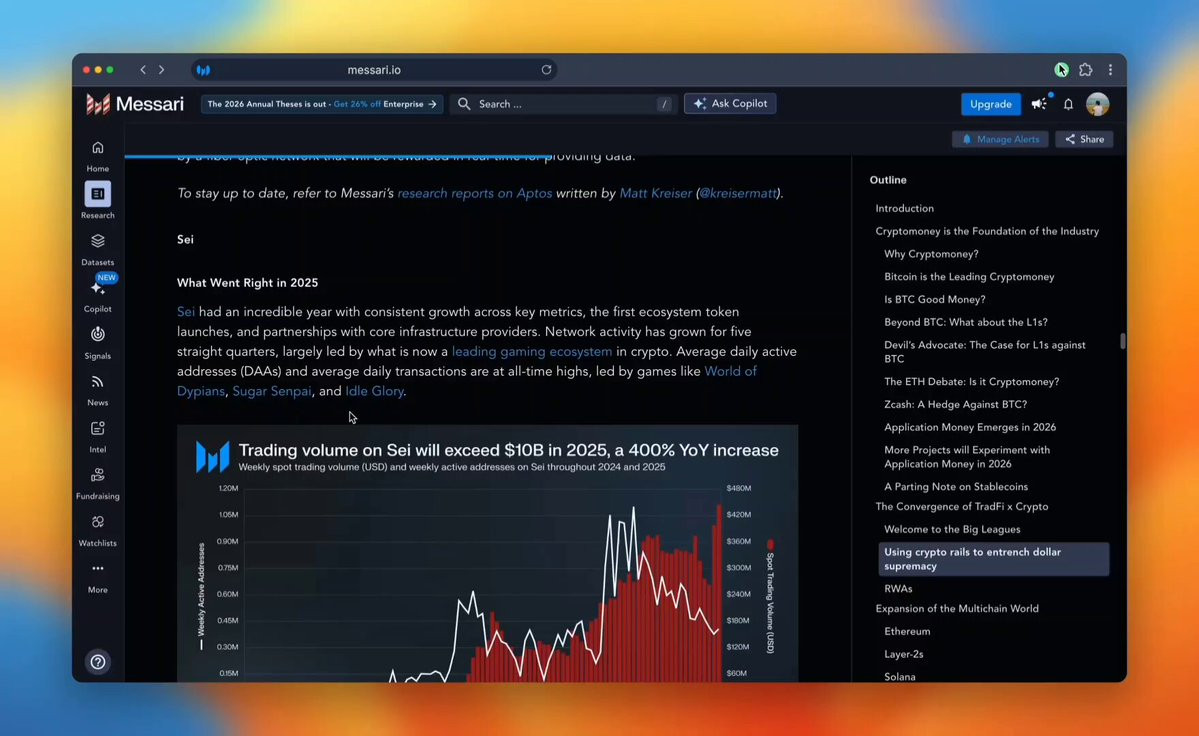Focus the Search field
The image size is (1199, 736).
(x=563, y=104)
